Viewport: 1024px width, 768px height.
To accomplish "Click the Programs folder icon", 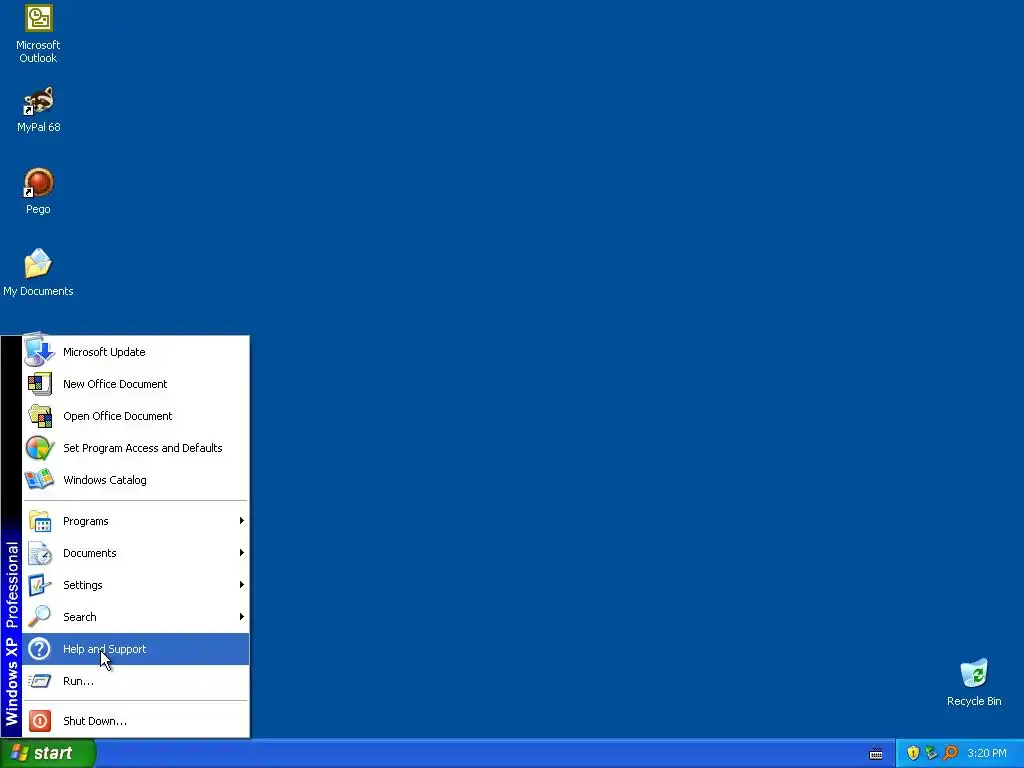I will [39, 520].
